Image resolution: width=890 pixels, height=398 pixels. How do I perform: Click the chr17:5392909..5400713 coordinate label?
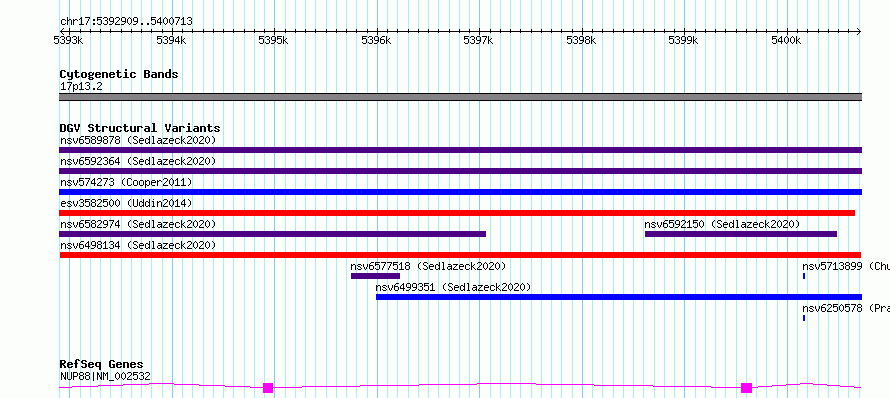coord(126,22)
